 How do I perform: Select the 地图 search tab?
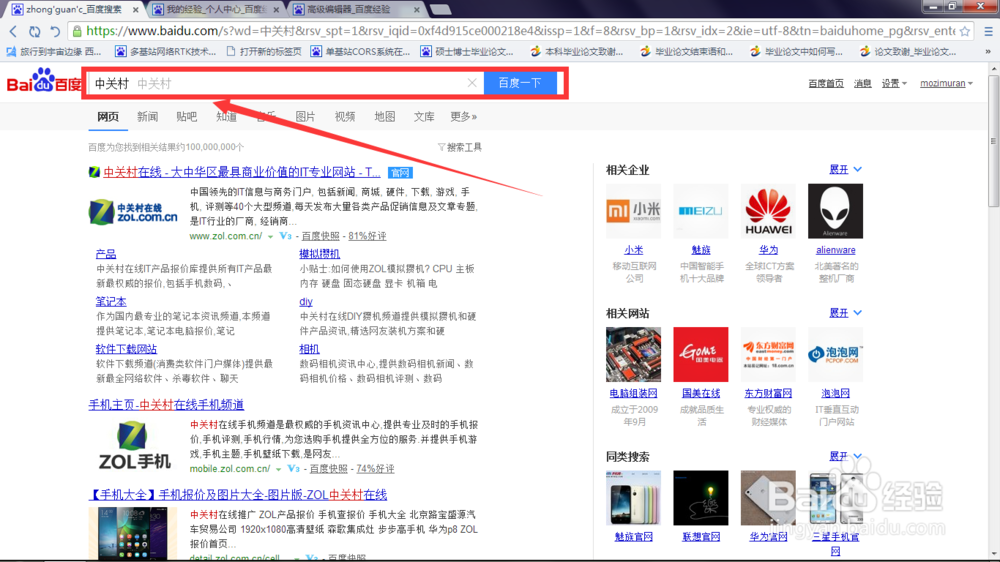pyautogui.click(x=385, y=117)
